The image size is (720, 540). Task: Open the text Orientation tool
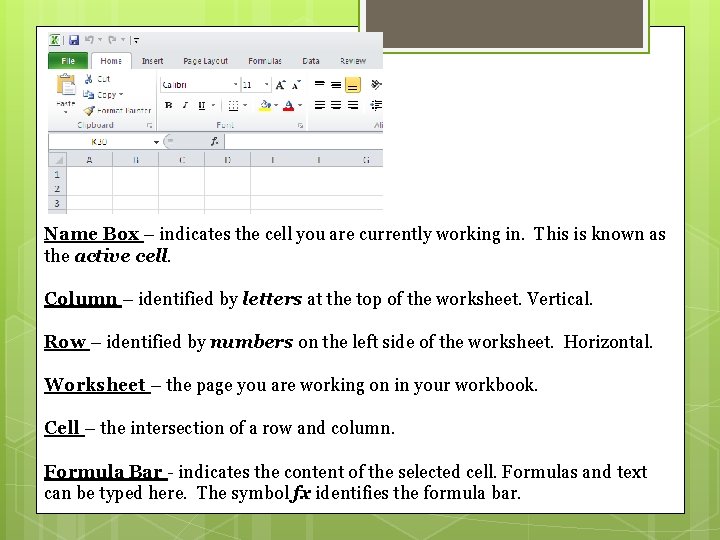376,84
